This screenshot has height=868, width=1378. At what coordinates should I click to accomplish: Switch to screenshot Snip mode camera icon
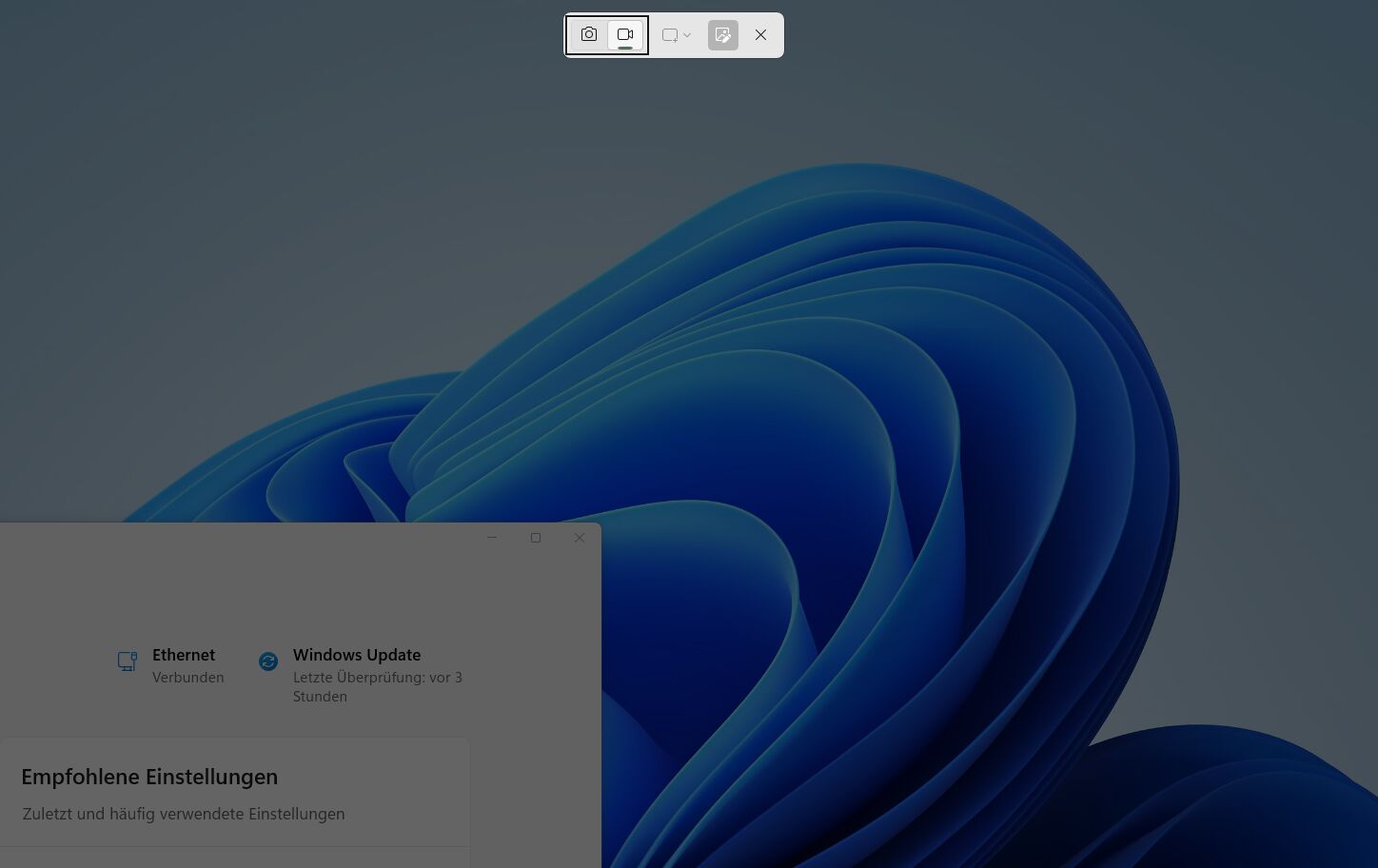[589, 35]
